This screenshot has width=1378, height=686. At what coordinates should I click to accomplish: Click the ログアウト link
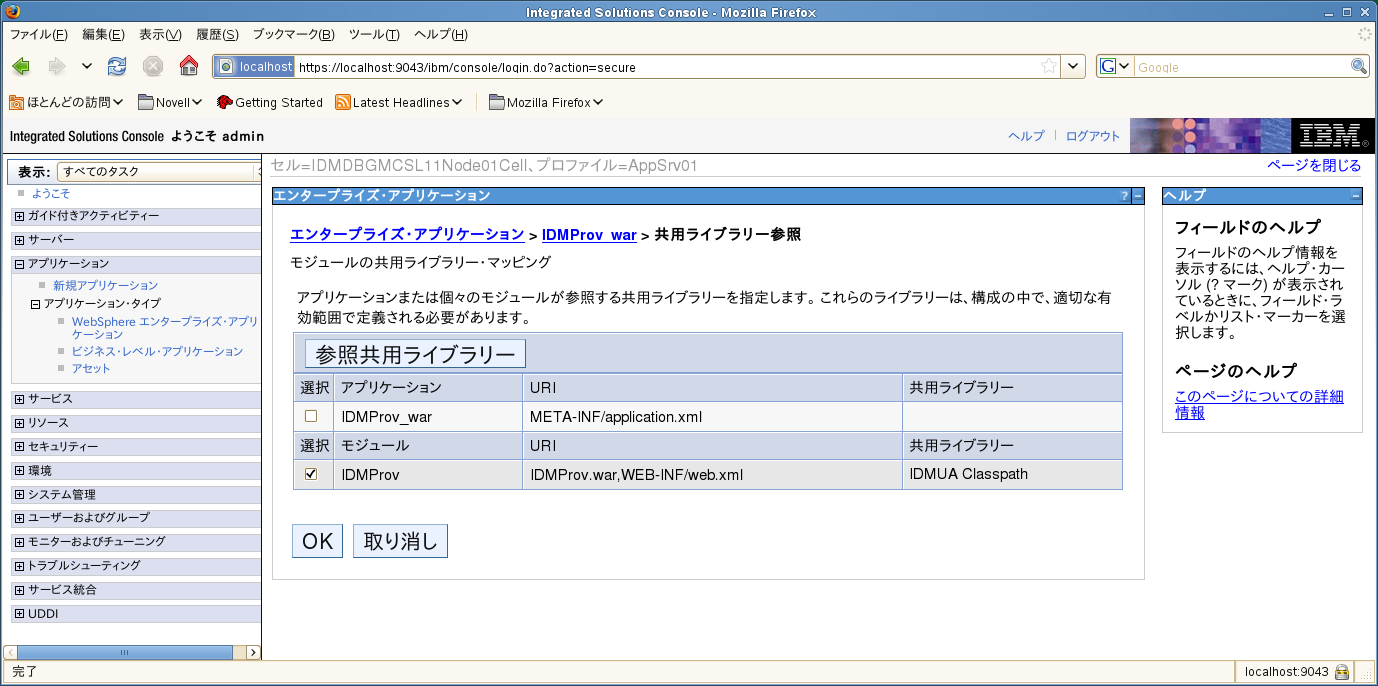tap(1093, 136)
